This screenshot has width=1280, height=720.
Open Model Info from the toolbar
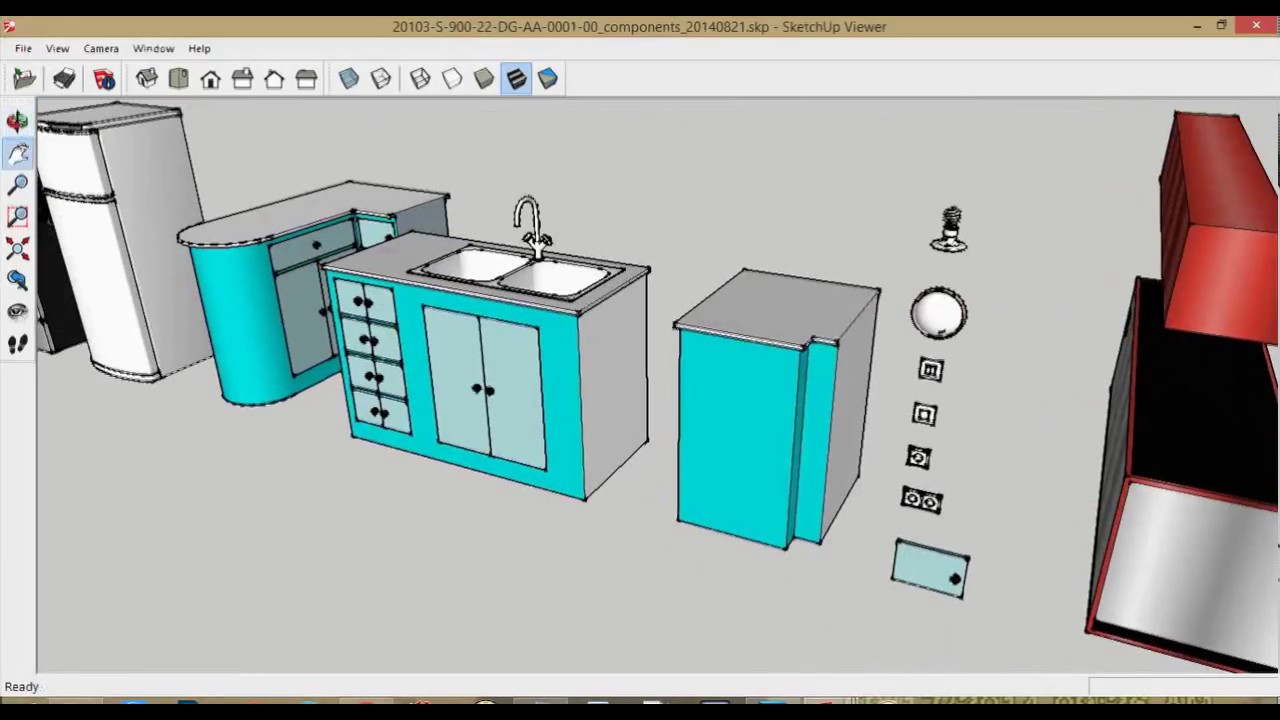(x=104, y=79)
